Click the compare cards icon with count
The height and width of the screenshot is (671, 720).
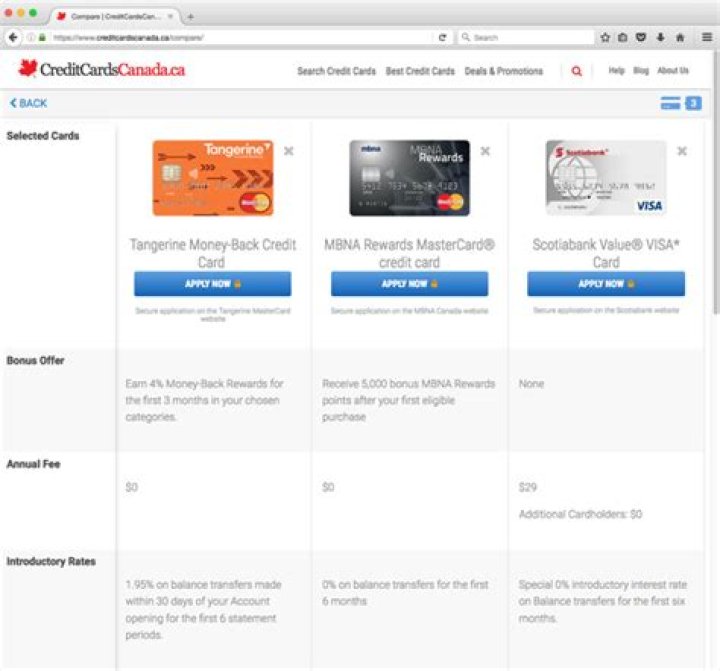(x=681, y=103)
